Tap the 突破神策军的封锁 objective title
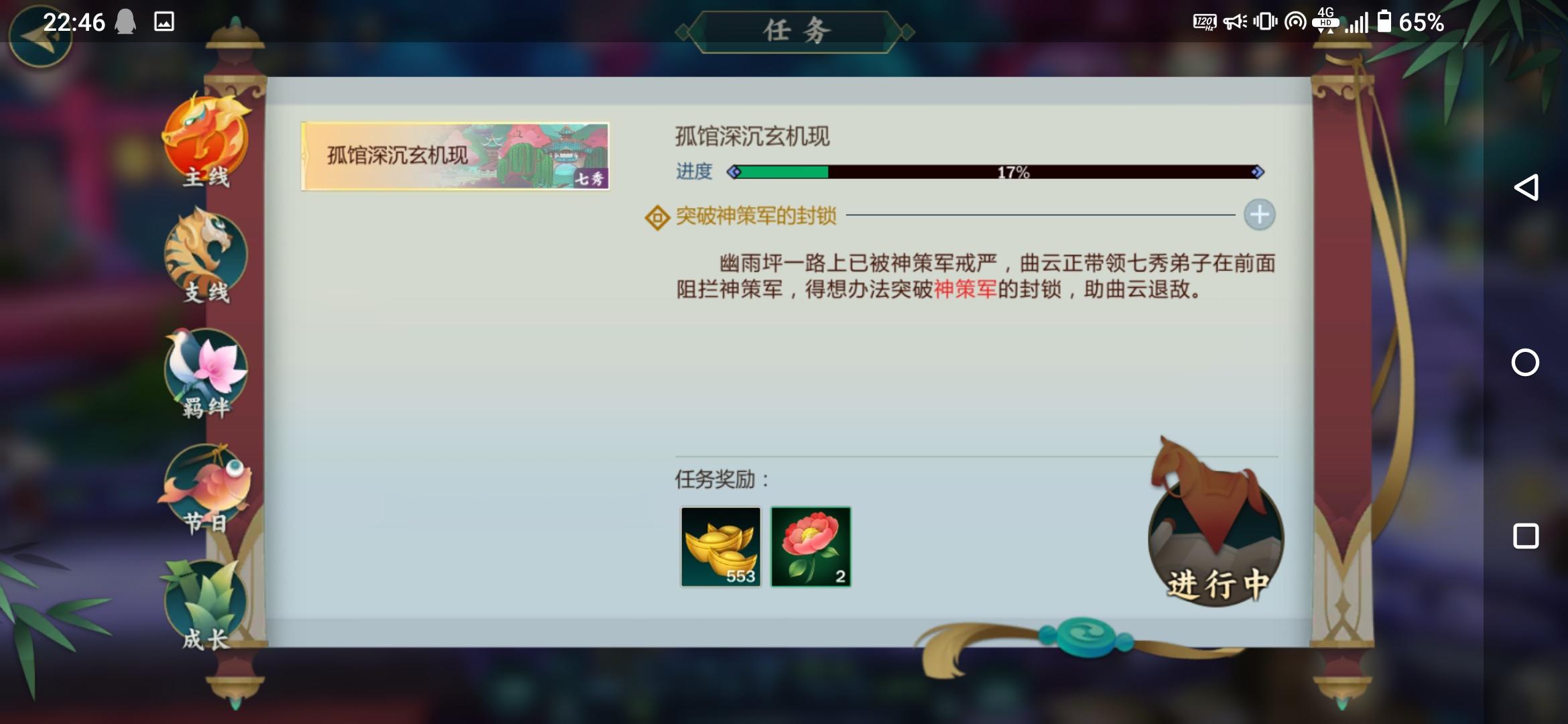Viewport: 1568px width, 724px height. [756, 216]
